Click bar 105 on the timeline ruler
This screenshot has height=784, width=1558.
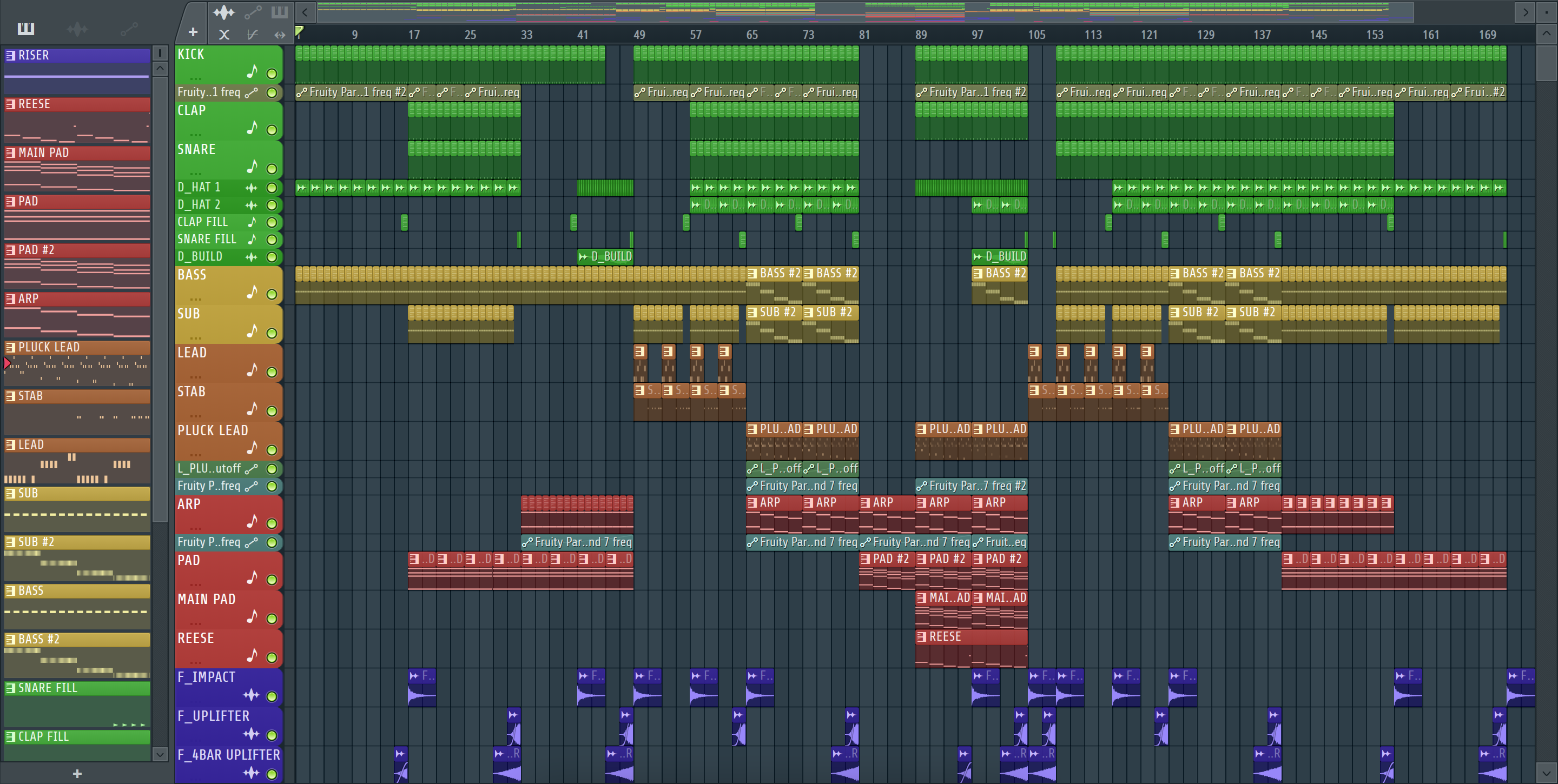[x=1037, y=35]
